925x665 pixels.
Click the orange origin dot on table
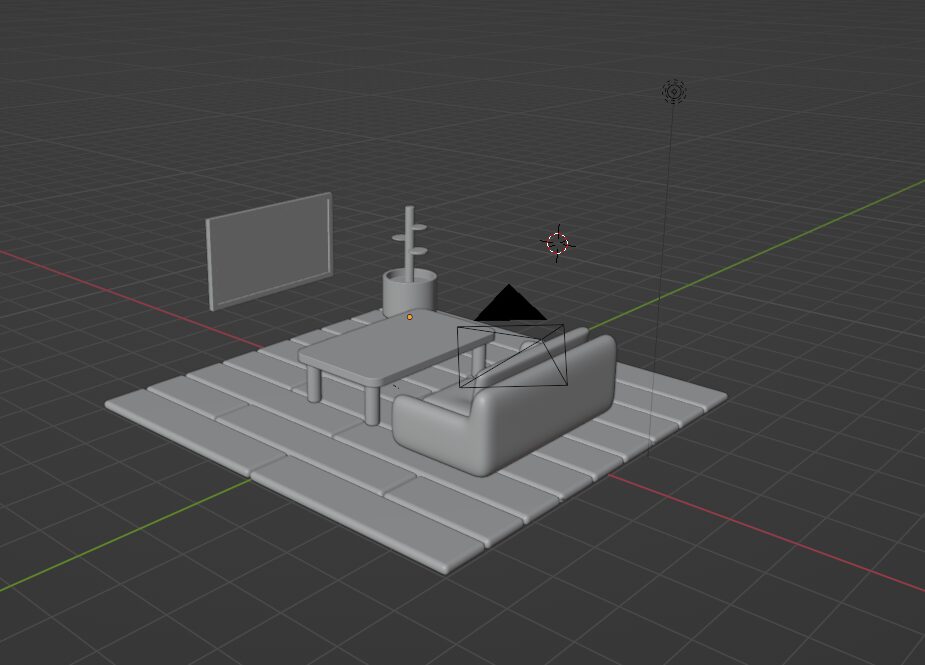(410, 317)
